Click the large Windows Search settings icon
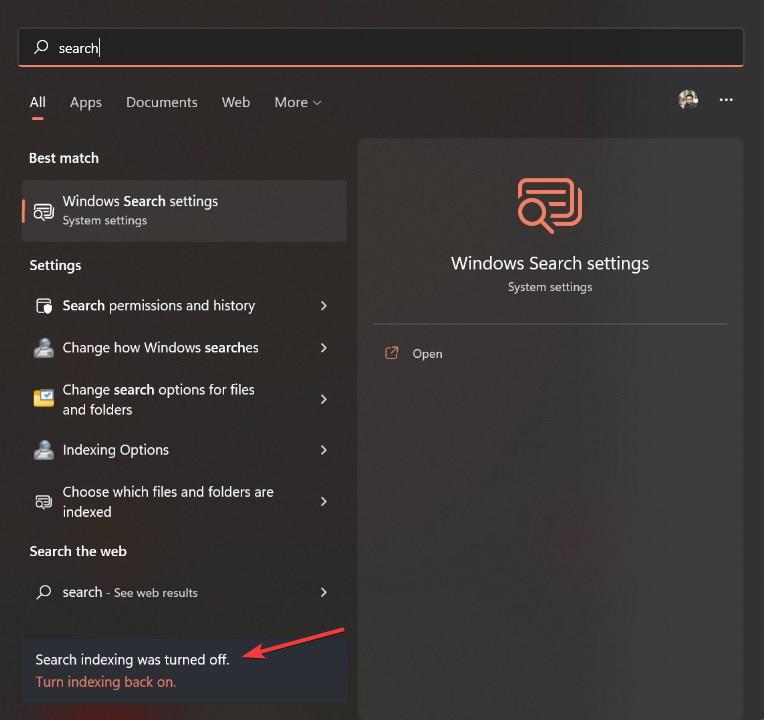Screen dimensions: 764x720 [550, 206]
